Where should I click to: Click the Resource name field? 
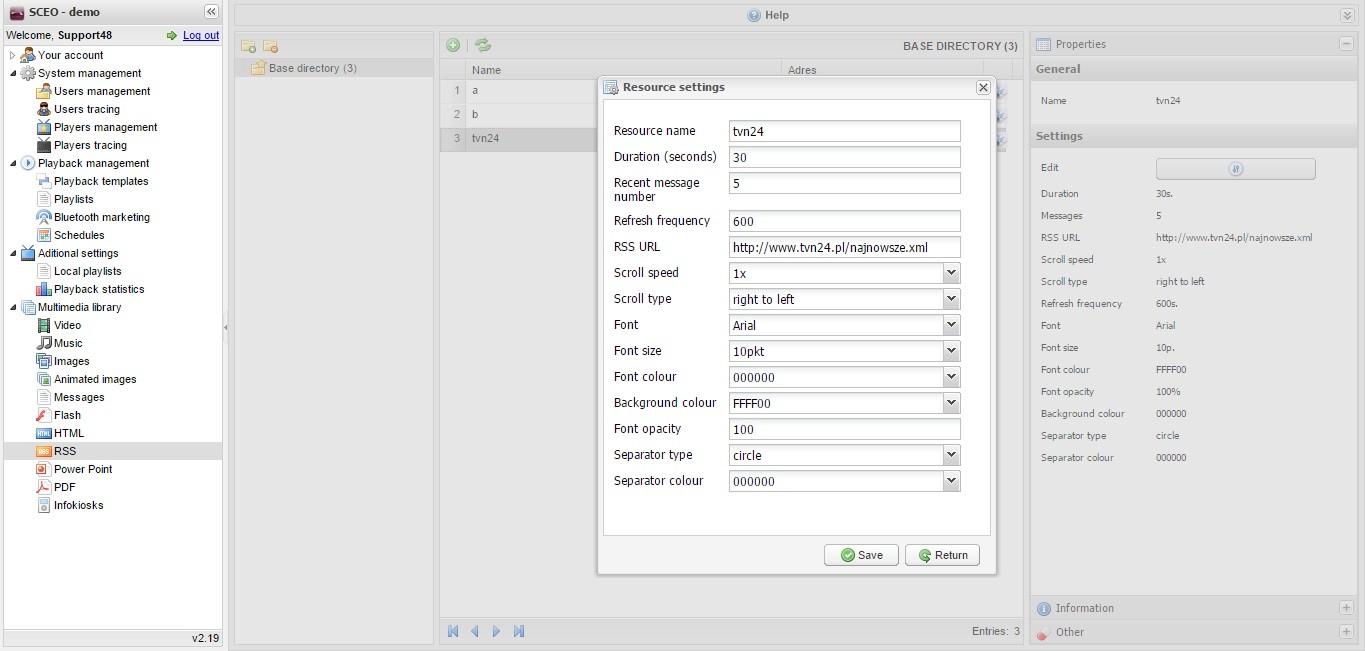(845, 131)
